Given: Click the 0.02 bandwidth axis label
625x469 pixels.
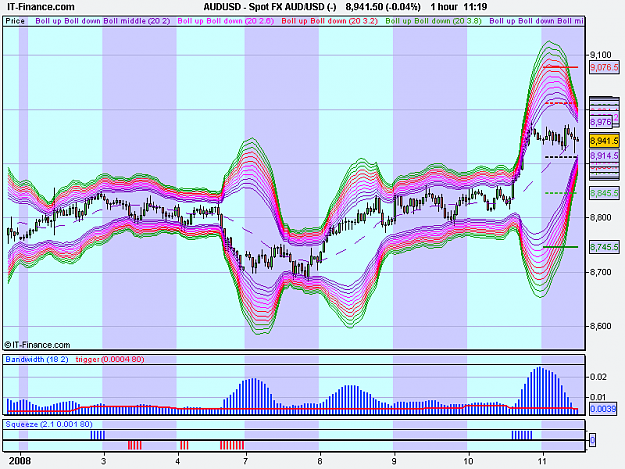Looking at the screenshot, I should [x=598, y=377].
